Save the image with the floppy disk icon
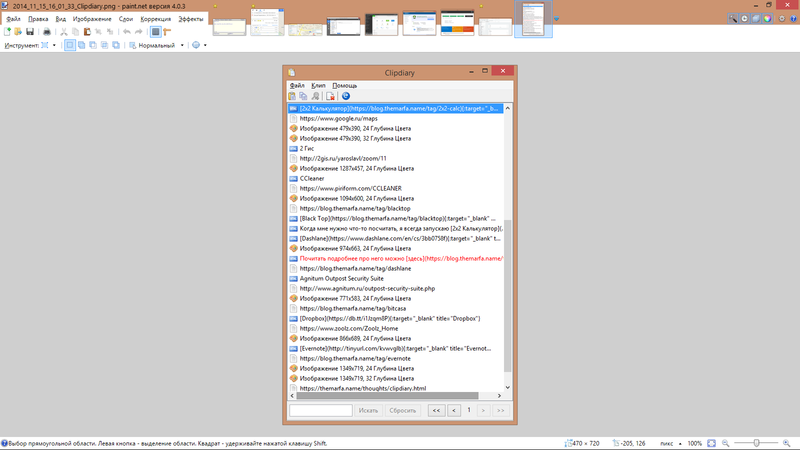800x450 pixels. pyautogui.click(x=30, y=32)
